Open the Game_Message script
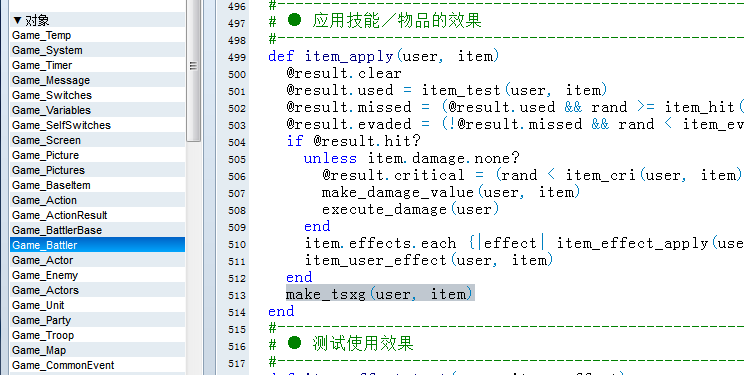Viewport: 745px width, 375px height. point(97,80)
